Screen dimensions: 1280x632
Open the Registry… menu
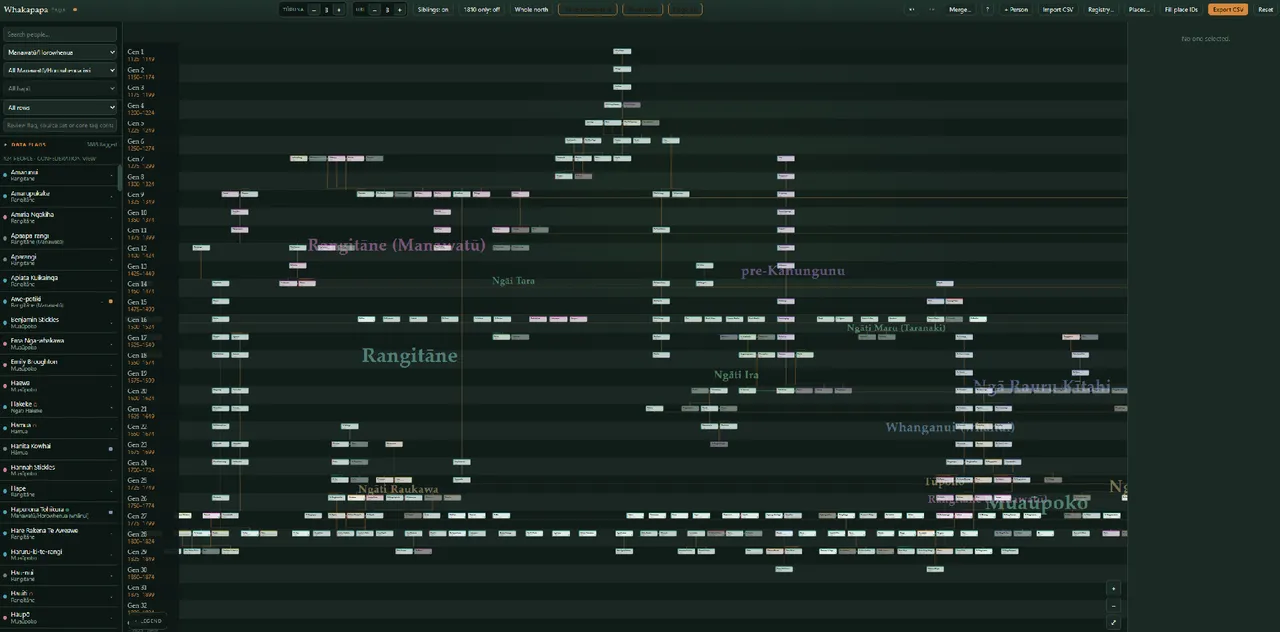1100,9
